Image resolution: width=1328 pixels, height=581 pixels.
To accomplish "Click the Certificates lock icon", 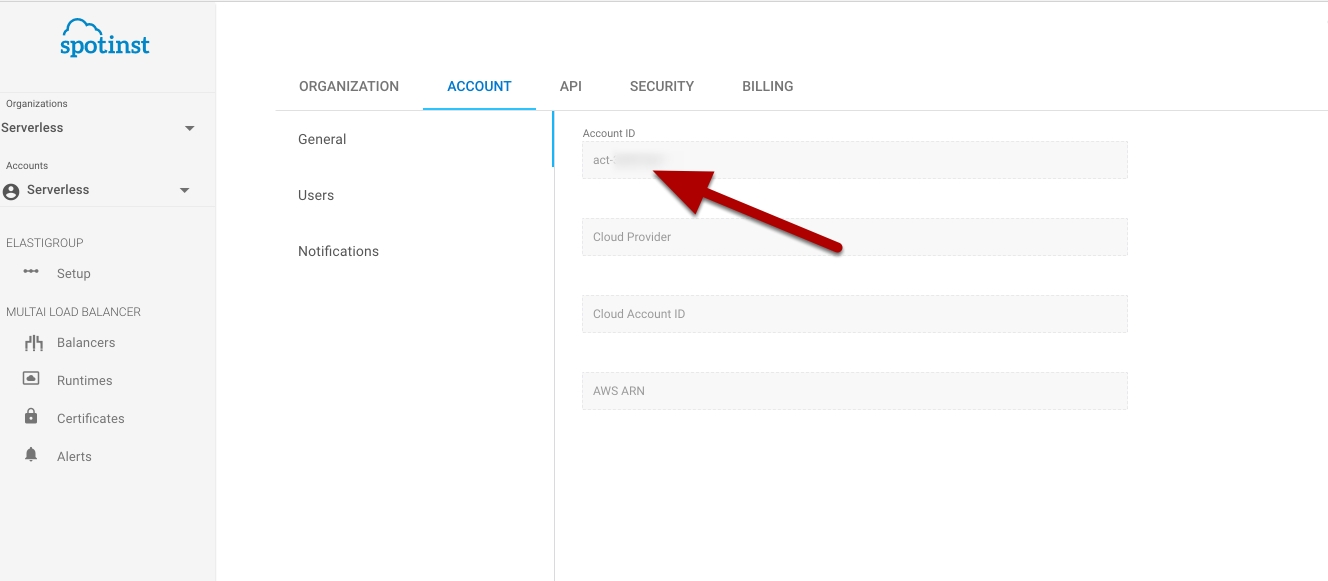I will coord(31,417).
